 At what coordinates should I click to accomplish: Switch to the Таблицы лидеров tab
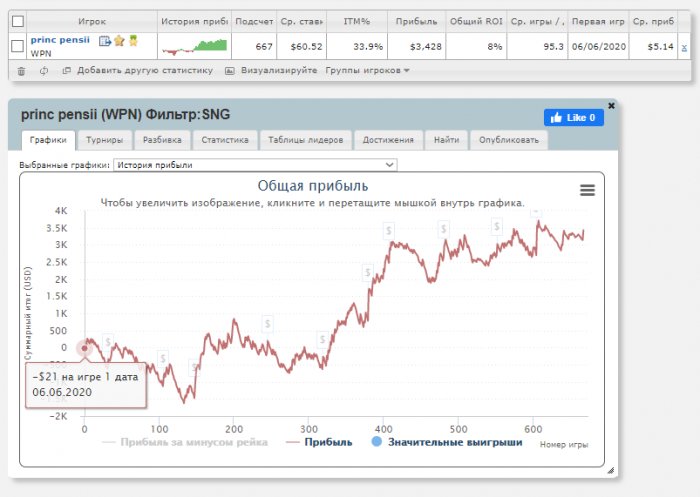click(305, 140)
